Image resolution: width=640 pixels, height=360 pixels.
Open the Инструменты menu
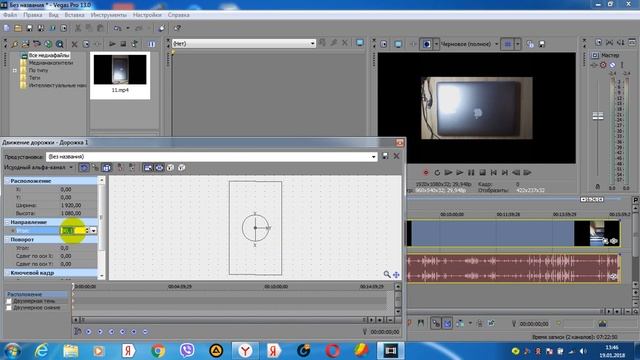[109, 15]
